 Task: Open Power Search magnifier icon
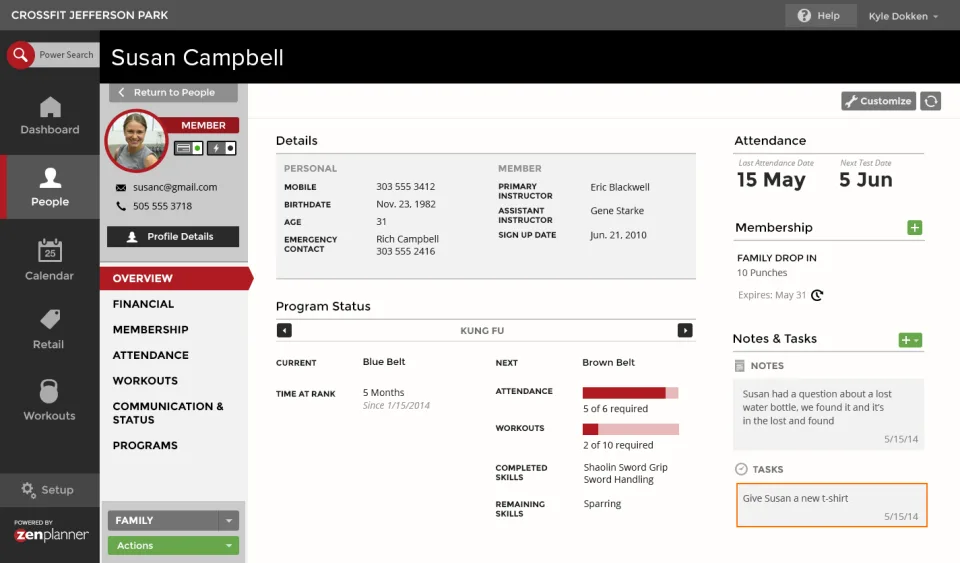pyautogui.click(x=20, y=55)
